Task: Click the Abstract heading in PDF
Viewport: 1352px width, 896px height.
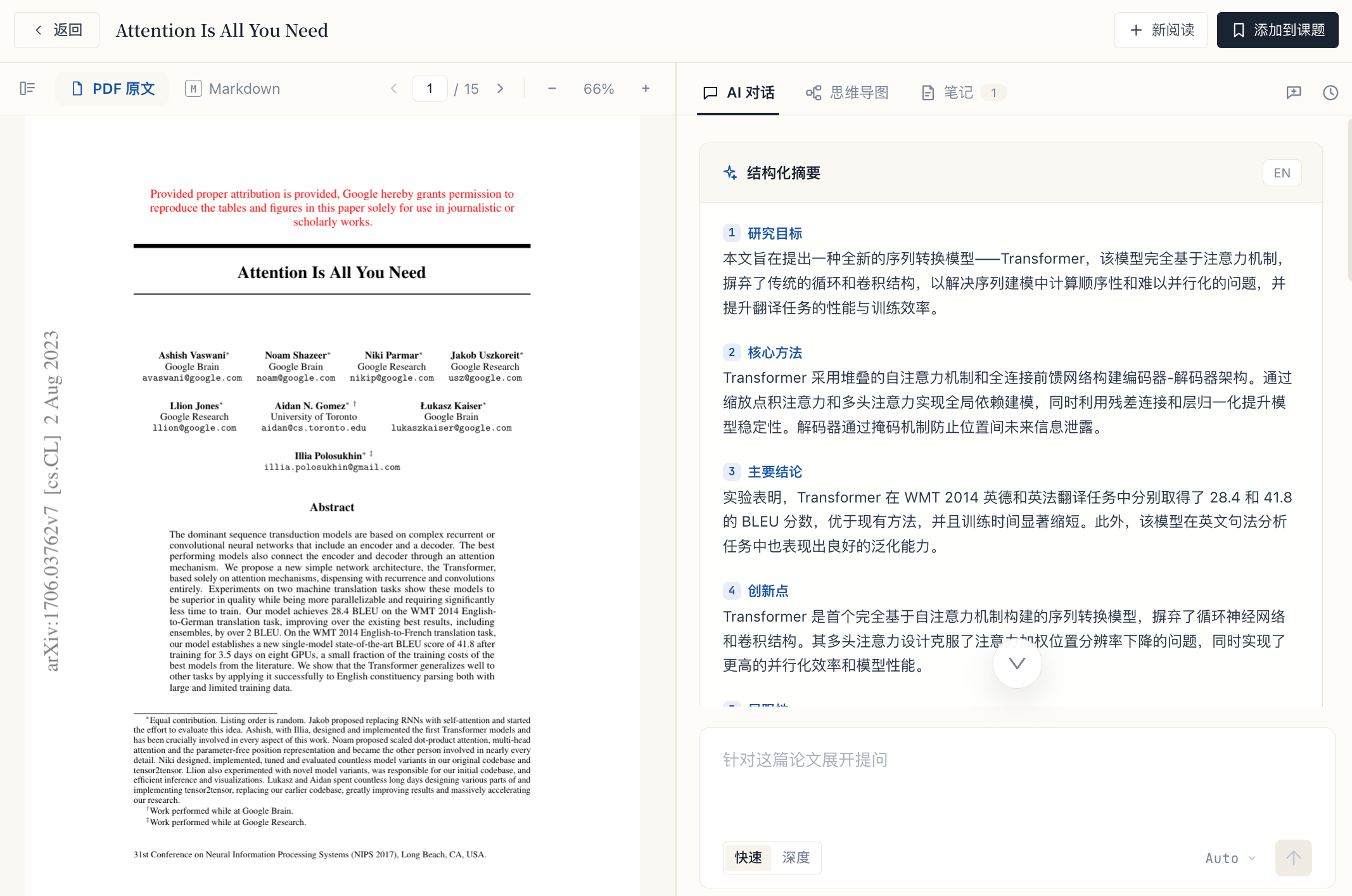Action: [332, 507]
